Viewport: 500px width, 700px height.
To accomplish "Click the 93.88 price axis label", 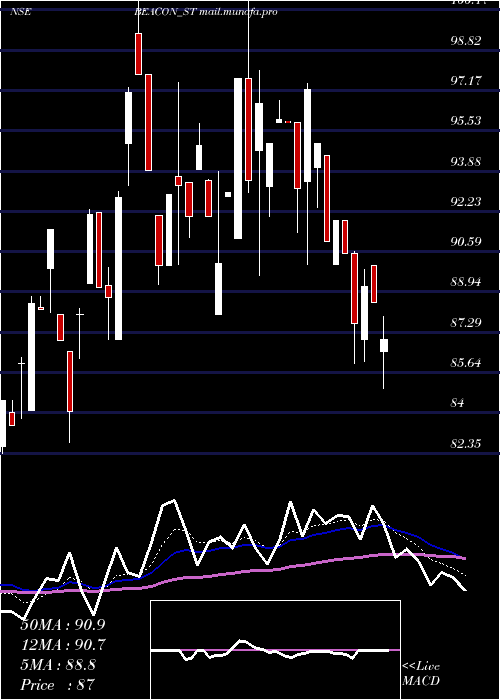I will [466, 161].
